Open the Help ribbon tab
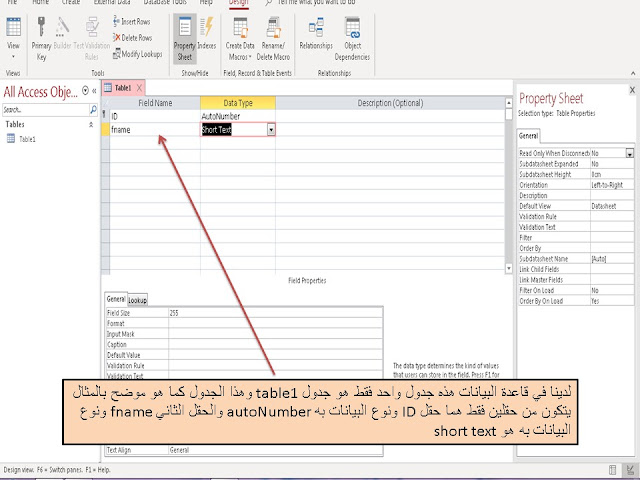Image resolution: width=640 pixels, height=480 pixels. pos(206,2)
